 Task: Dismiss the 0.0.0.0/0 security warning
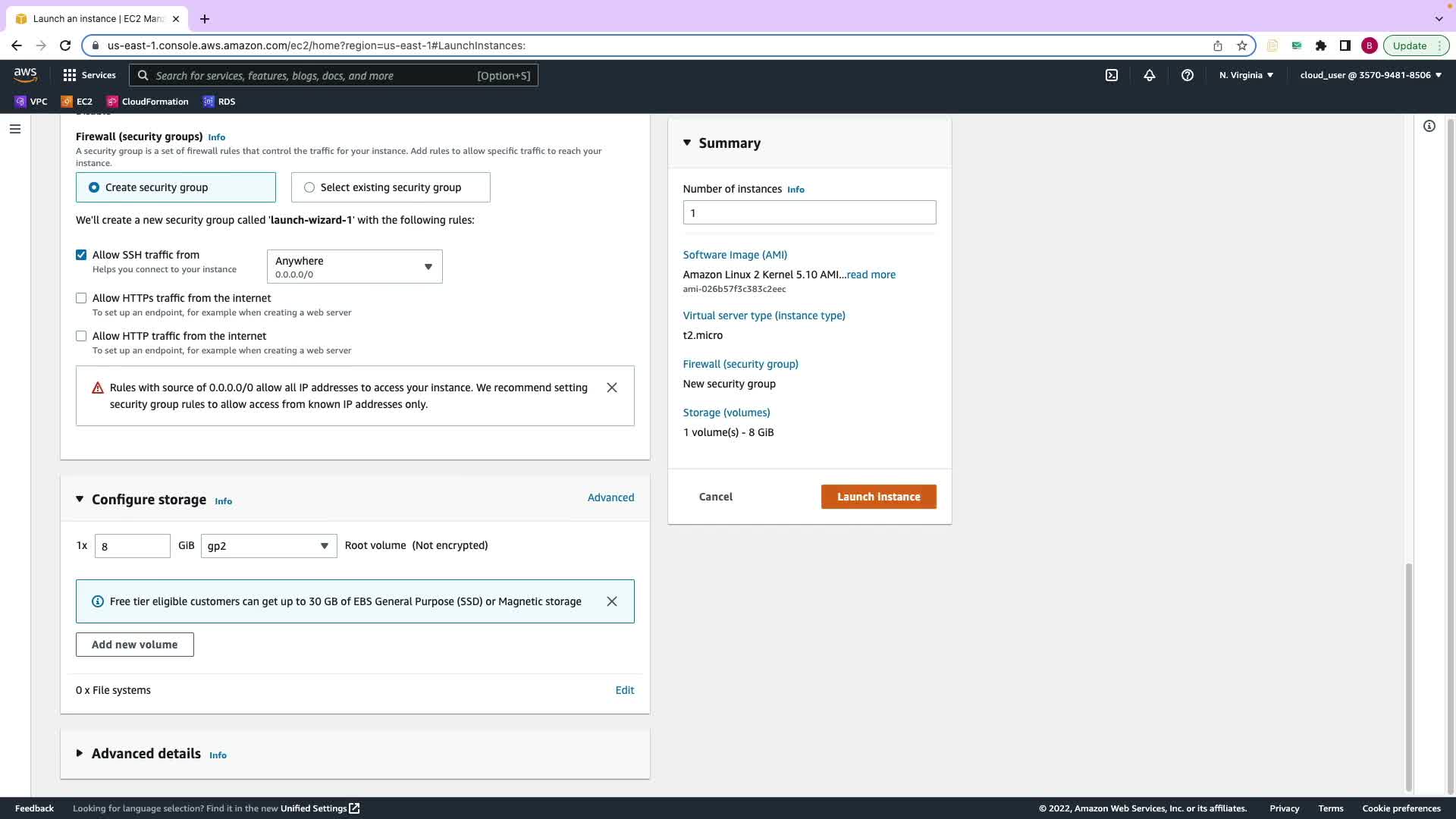click(612, 388)
